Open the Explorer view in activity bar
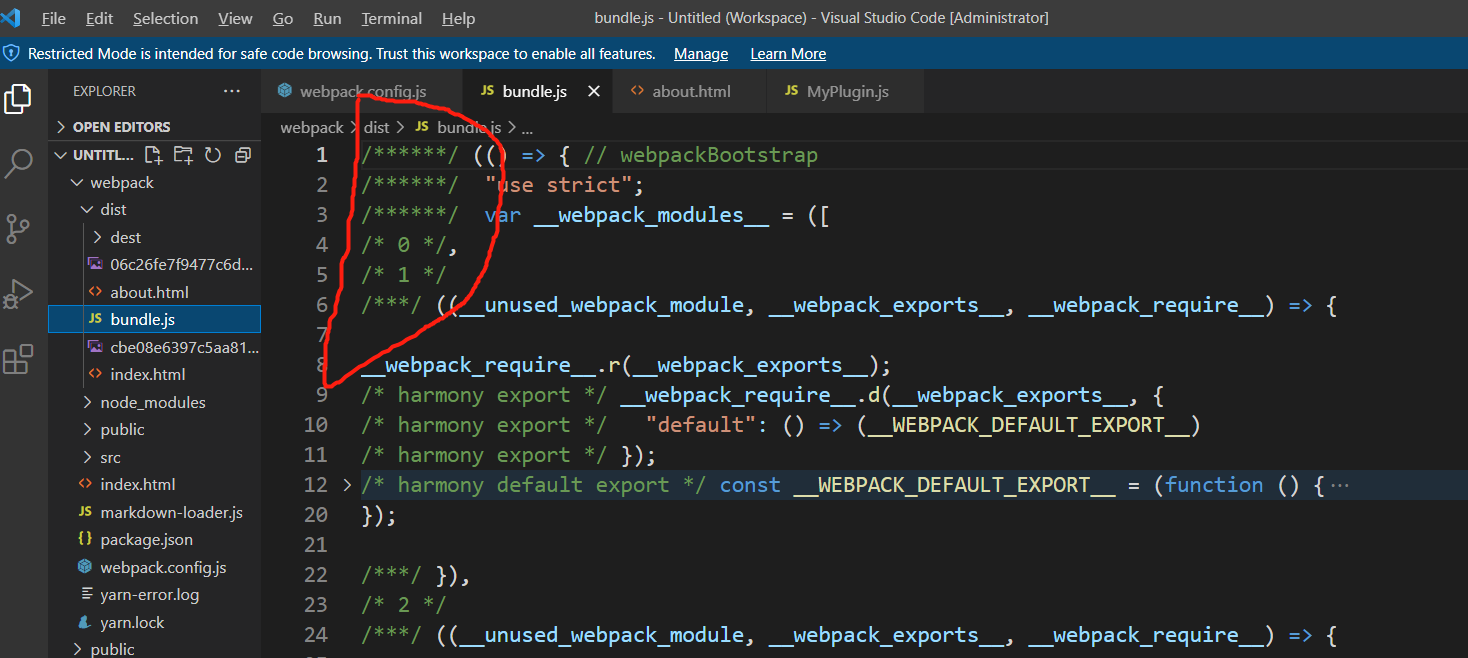This screenshot has width=1468, height=658. [19, 99]
